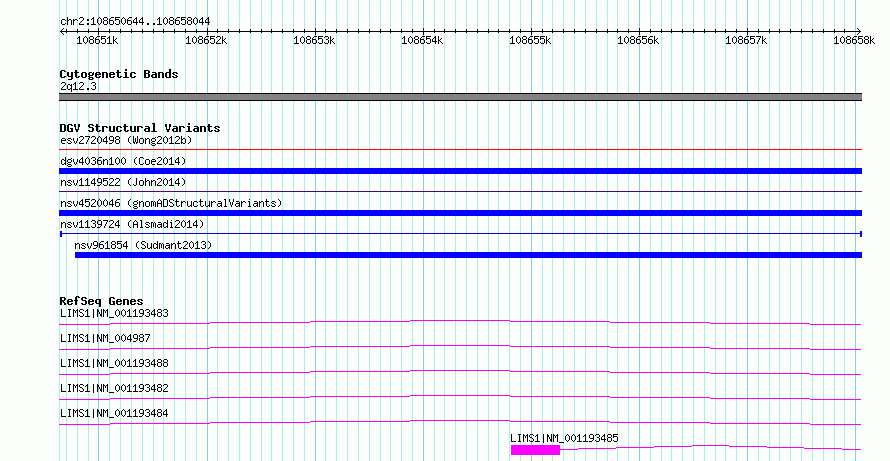Open variant dgv4036n100 (Coe2014) label
This screenshot has width=890, height=461.
coord(123,161)
